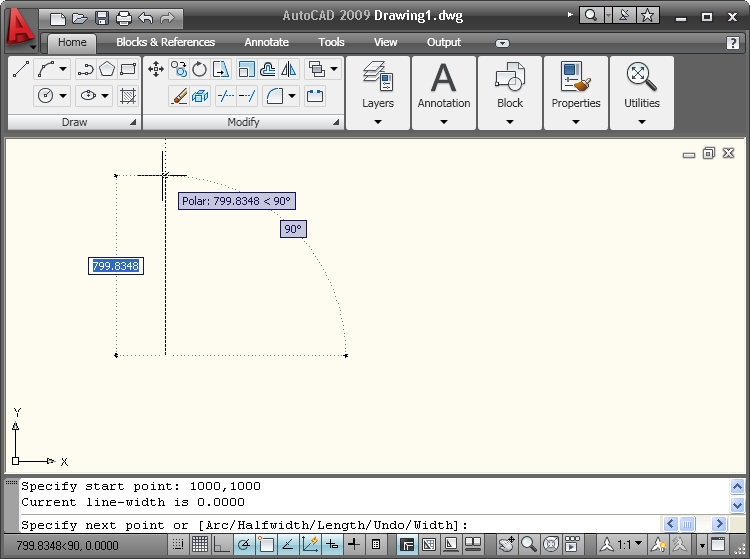Activate the Mirror tool
Screen dimensions: 750x559
(x=288, y=69)
